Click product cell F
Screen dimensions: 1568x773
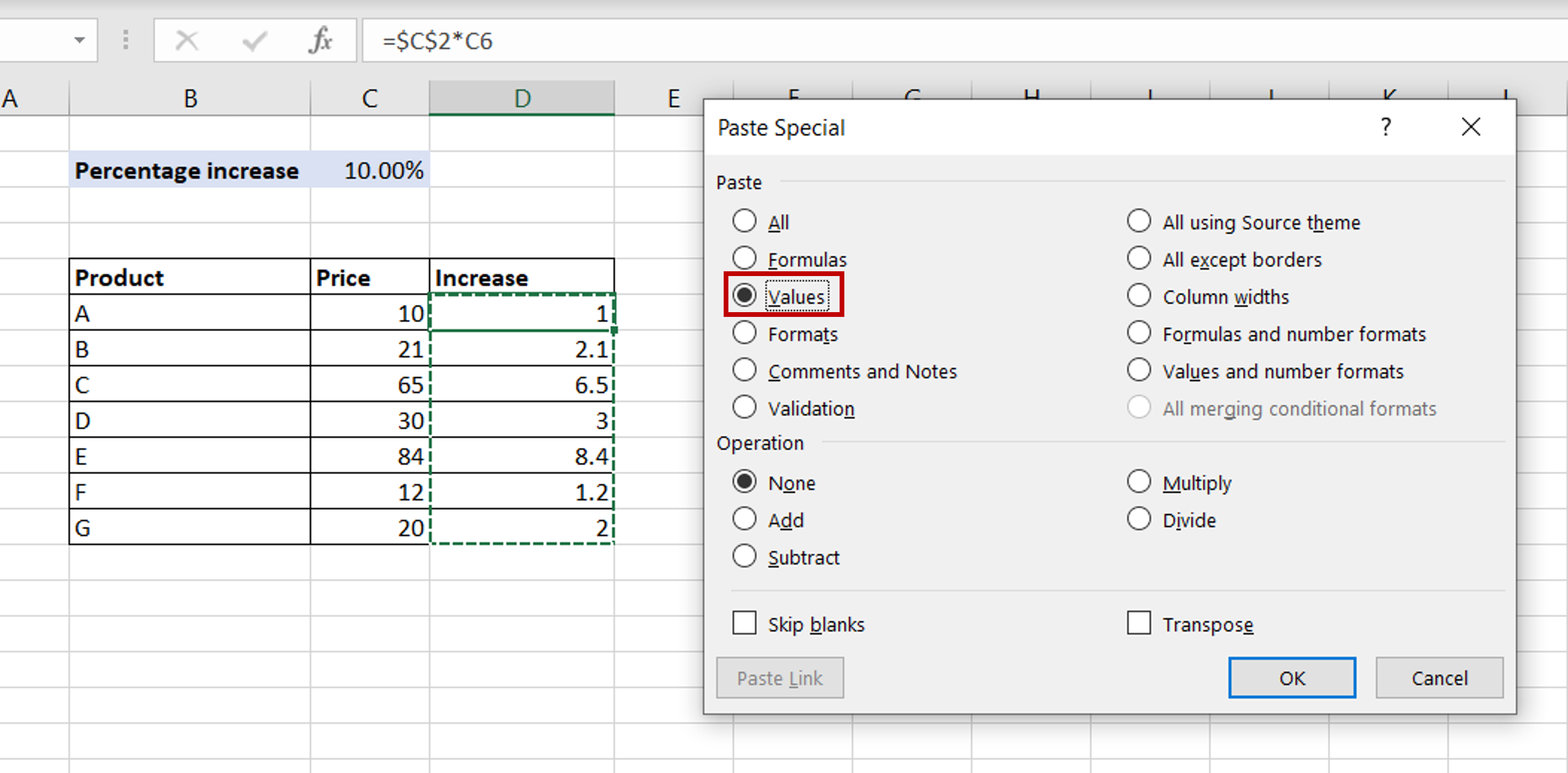pos(190,491)
